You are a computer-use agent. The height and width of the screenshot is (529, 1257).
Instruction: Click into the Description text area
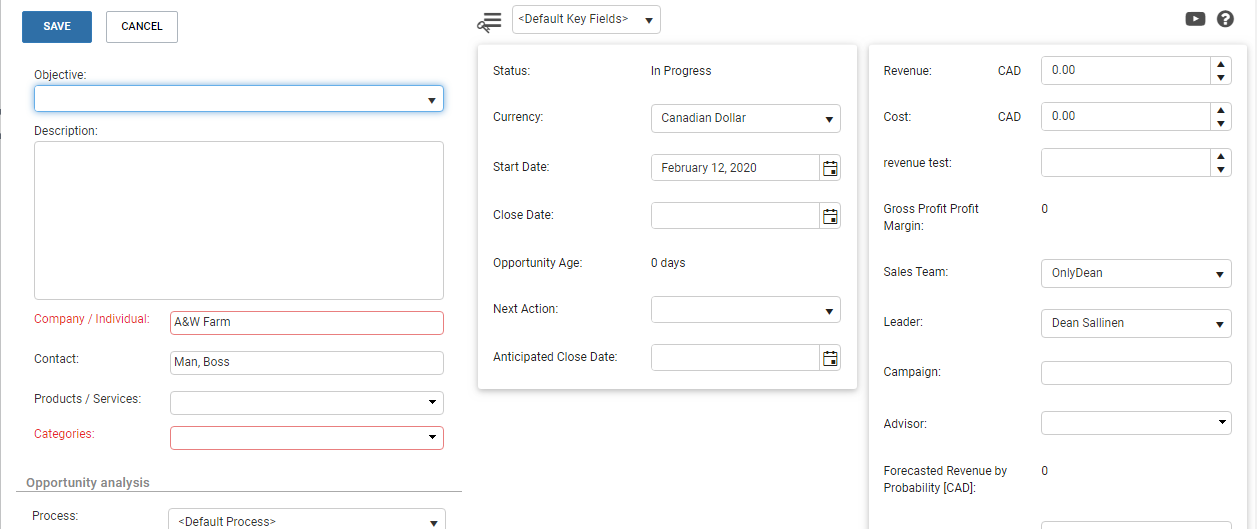(239, 220)
